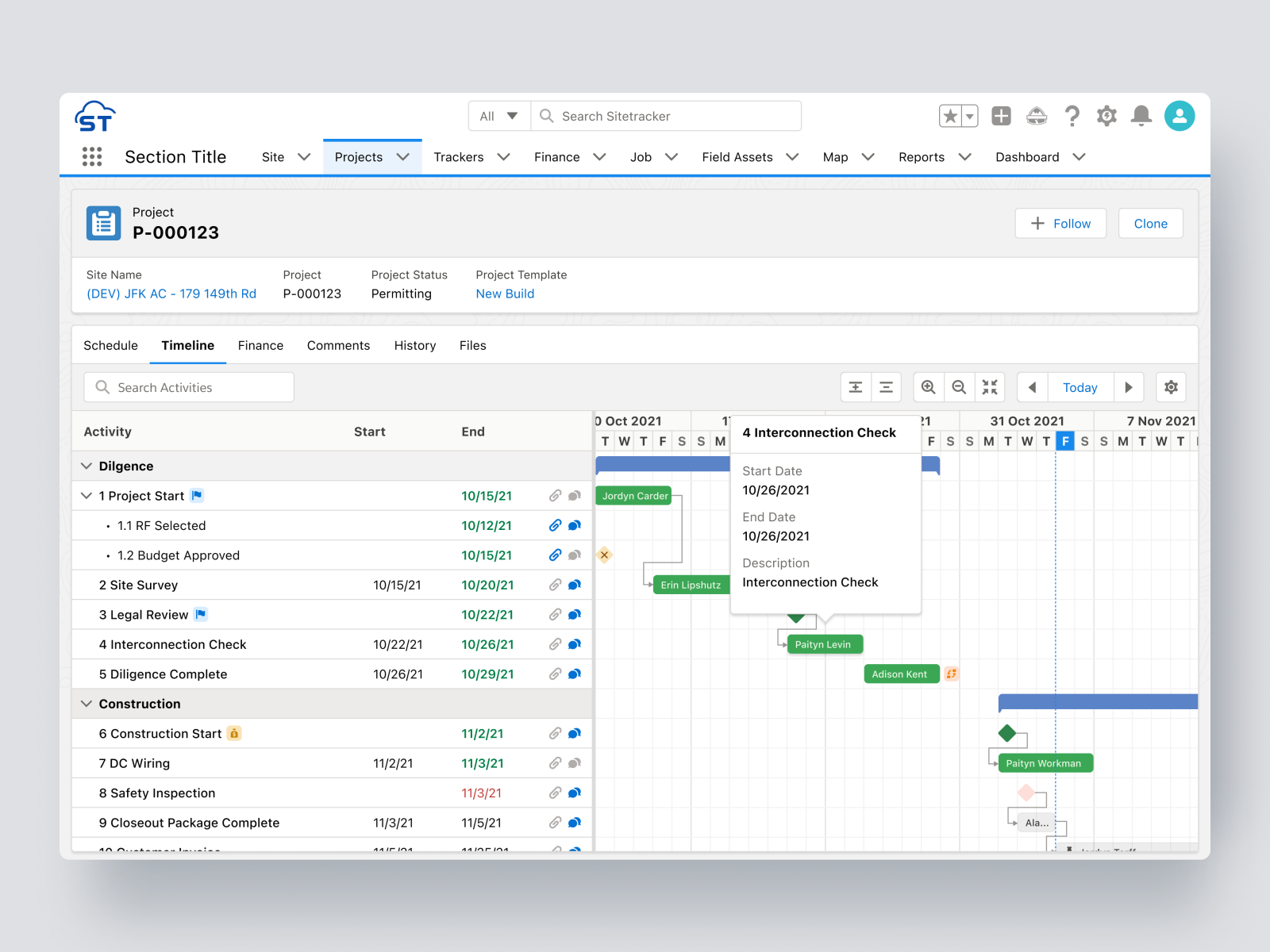
Task: Jump to Today on the timeline
Action: click(1079, 387)
